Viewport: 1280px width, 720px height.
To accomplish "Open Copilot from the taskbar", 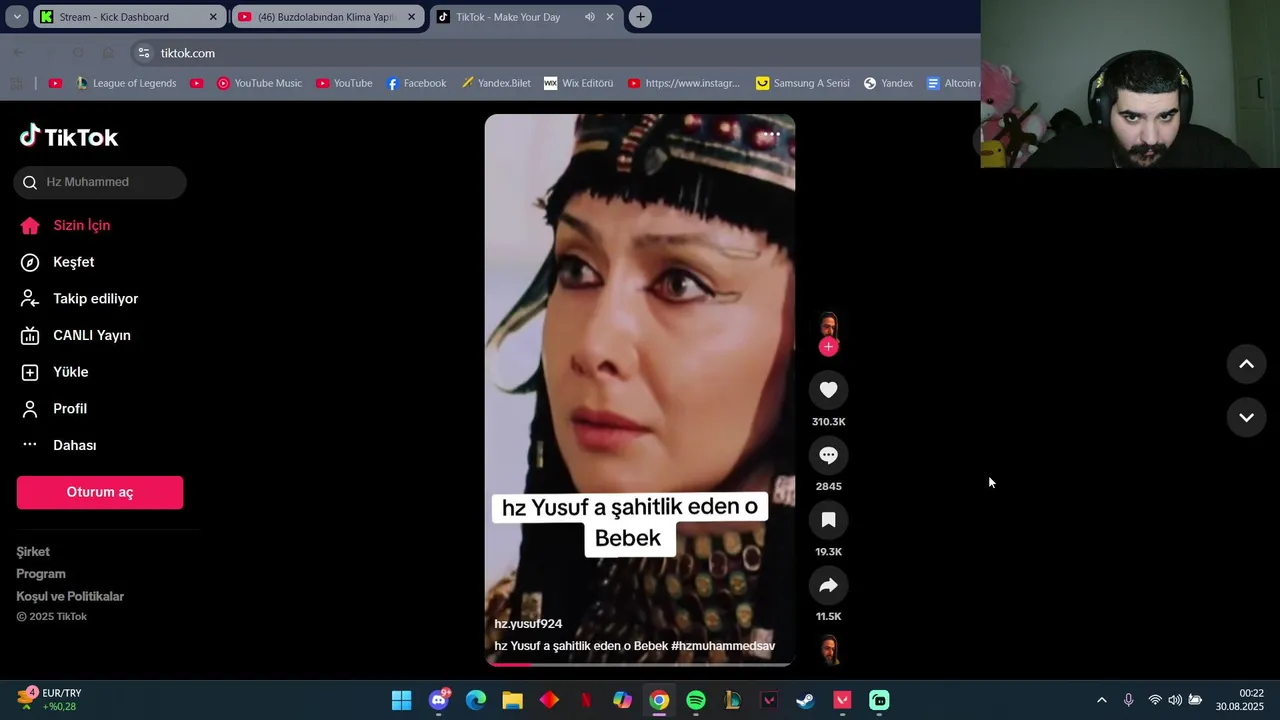I will [622, 700].
